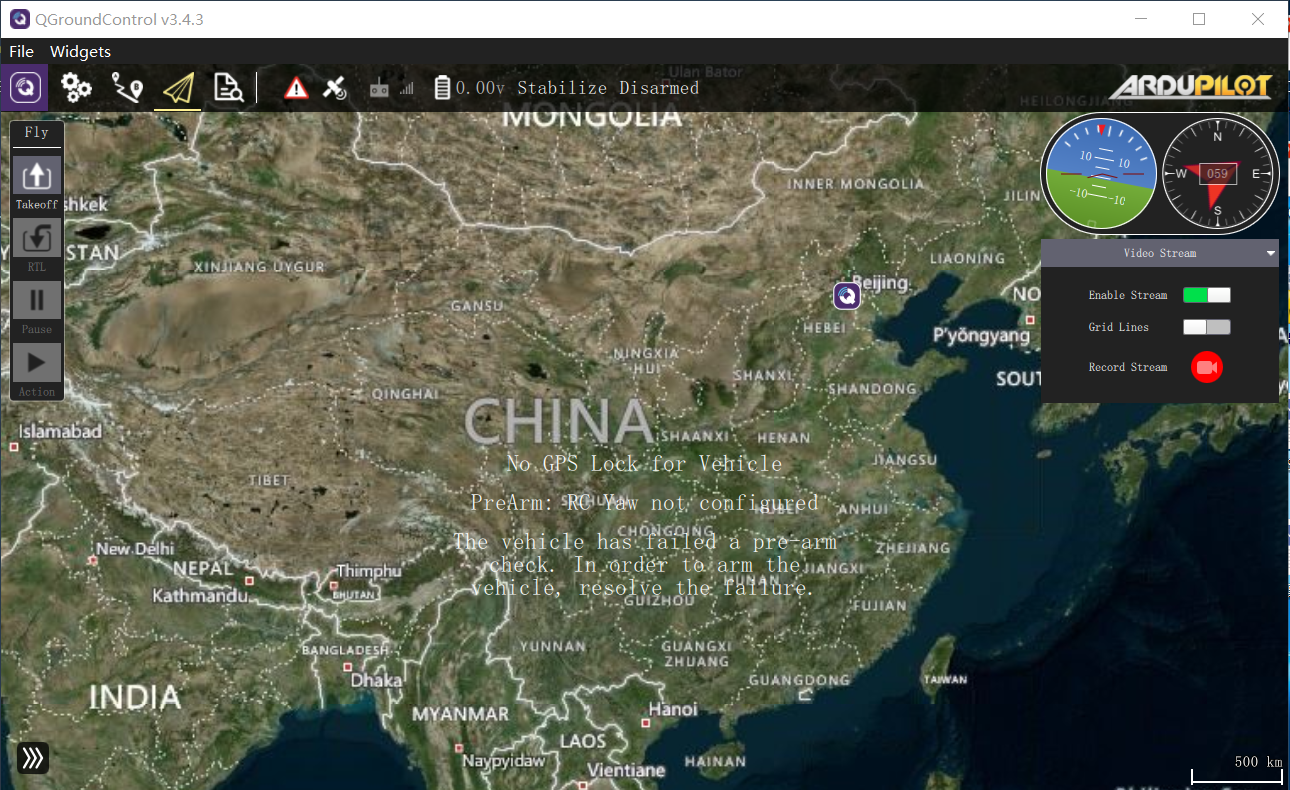Toggle the Enable Stream switch
Viewport: 1290px width, 790px height.
click(x=1207, y=295)
